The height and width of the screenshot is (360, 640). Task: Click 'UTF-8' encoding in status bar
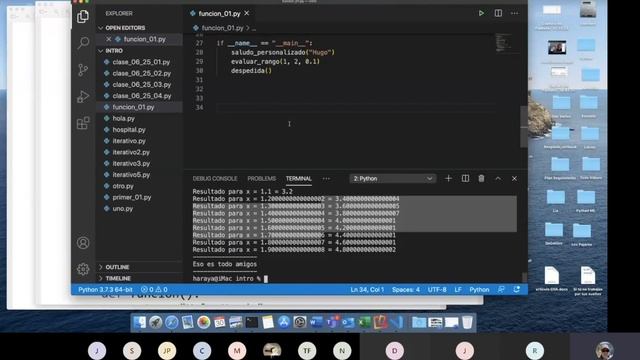(x=437, y=289)
